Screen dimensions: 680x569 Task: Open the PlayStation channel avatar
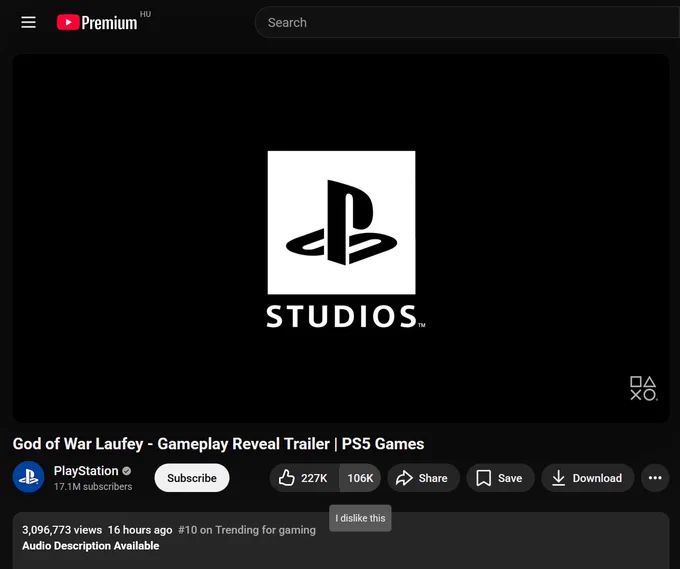tap(28, 477)
